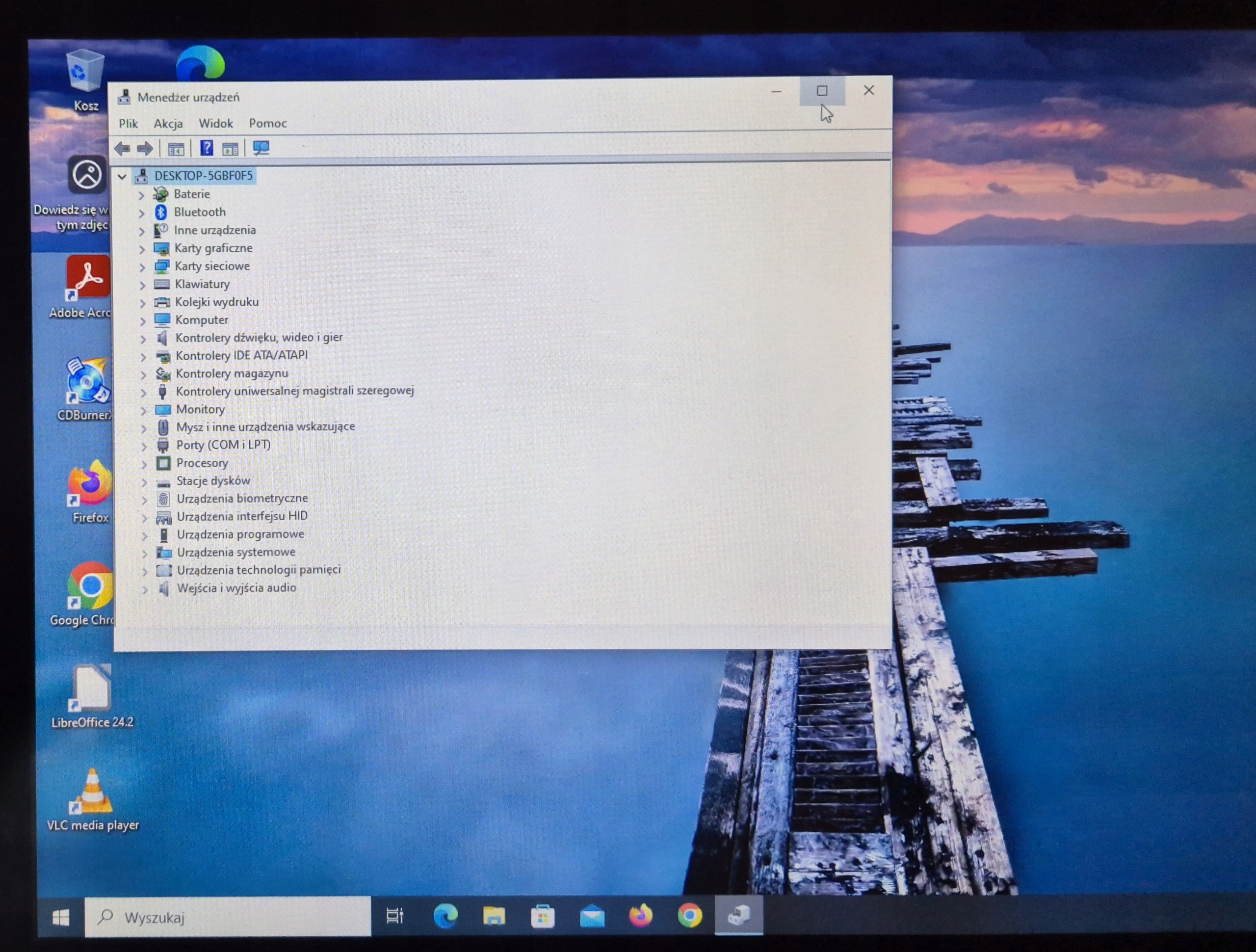Image resolution: width=1256 pixels, height=952 pixels.
Task: Select Inne urządzenia tree item
Action: click(214, 230)
